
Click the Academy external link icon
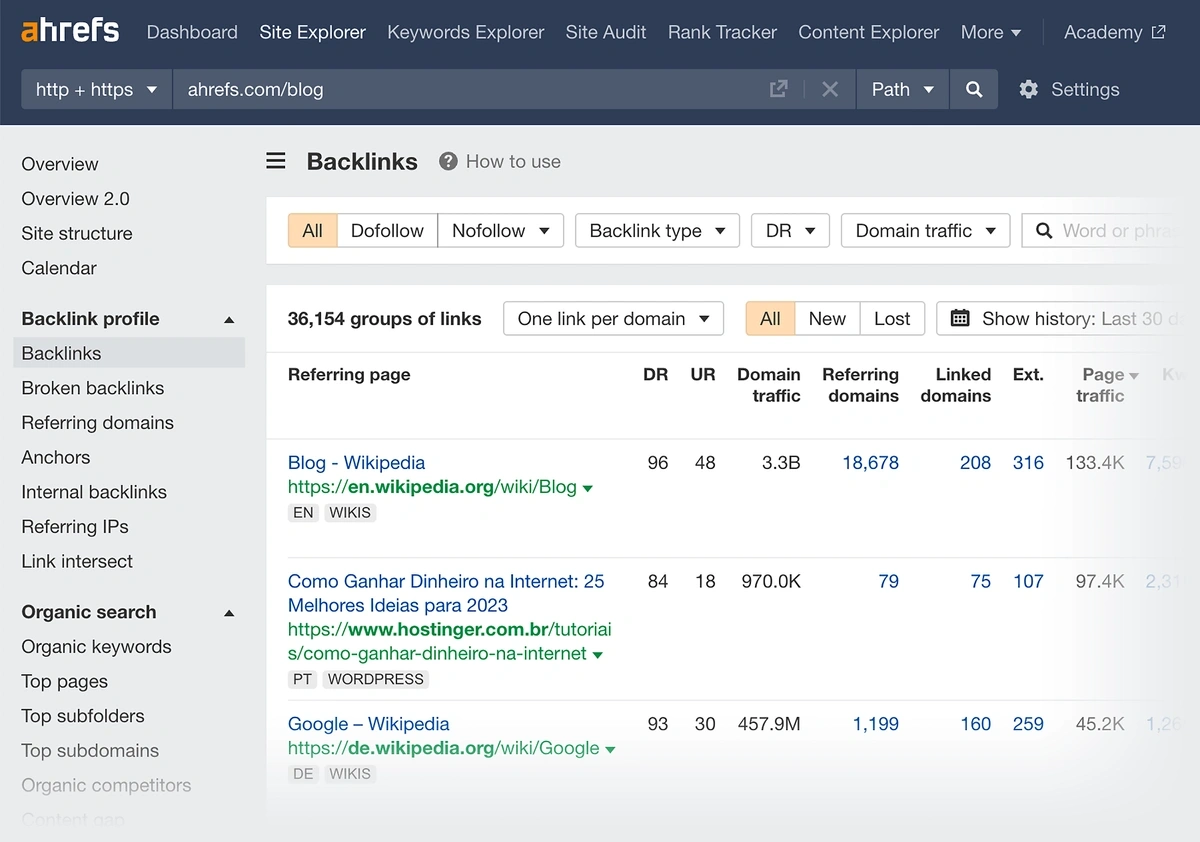click(1158, 32)
